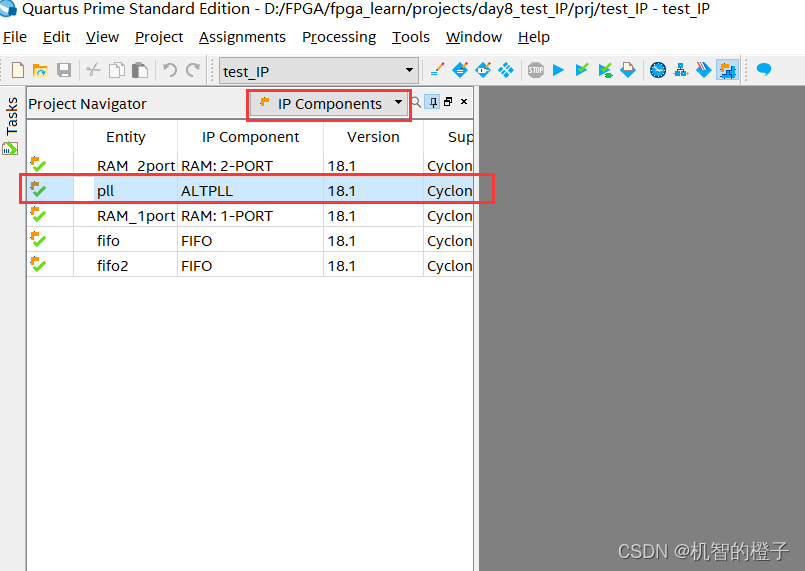Image resolution: width=805 pixels, height=571 pixels.
Task: Start compilation with the blue play icon
Action: [559, 70]
